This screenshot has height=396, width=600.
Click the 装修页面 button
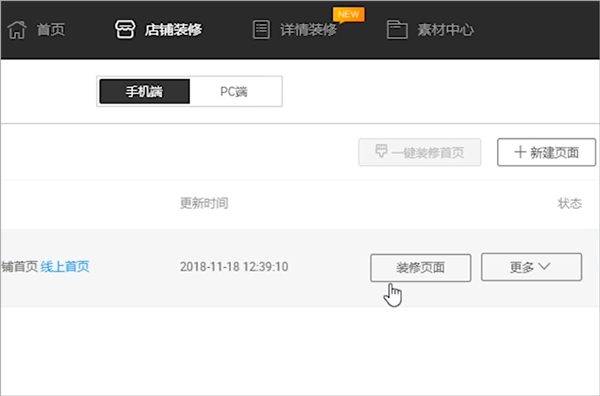coord(421,268)
